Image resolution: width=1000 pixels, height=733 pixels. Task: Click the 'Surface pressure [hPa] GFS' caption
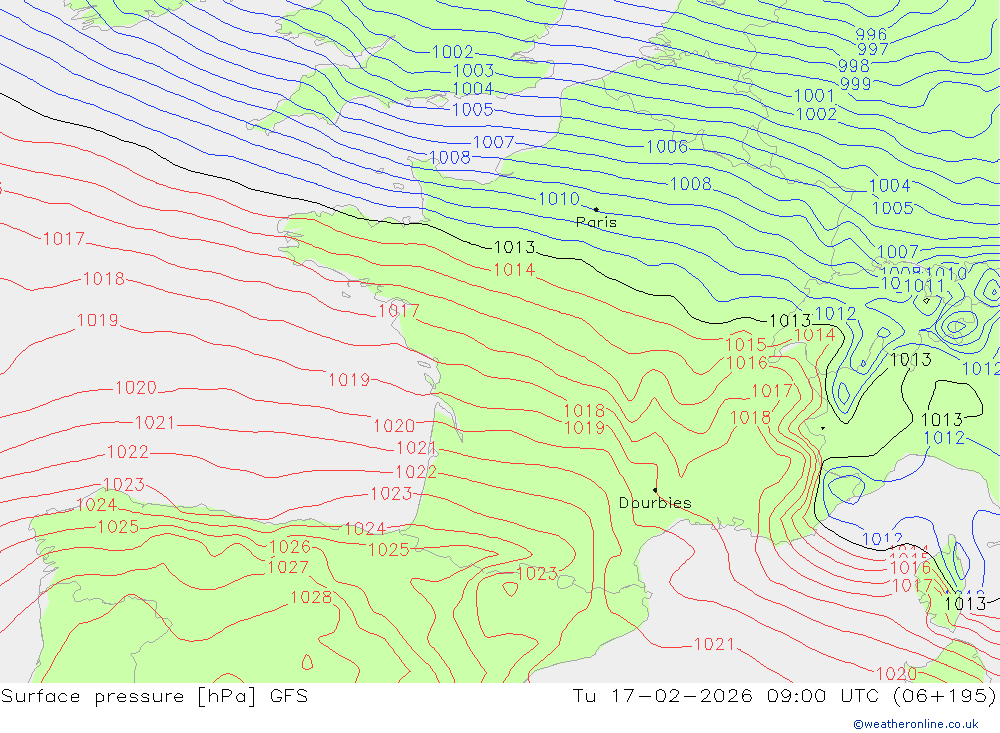pos(154,695)
